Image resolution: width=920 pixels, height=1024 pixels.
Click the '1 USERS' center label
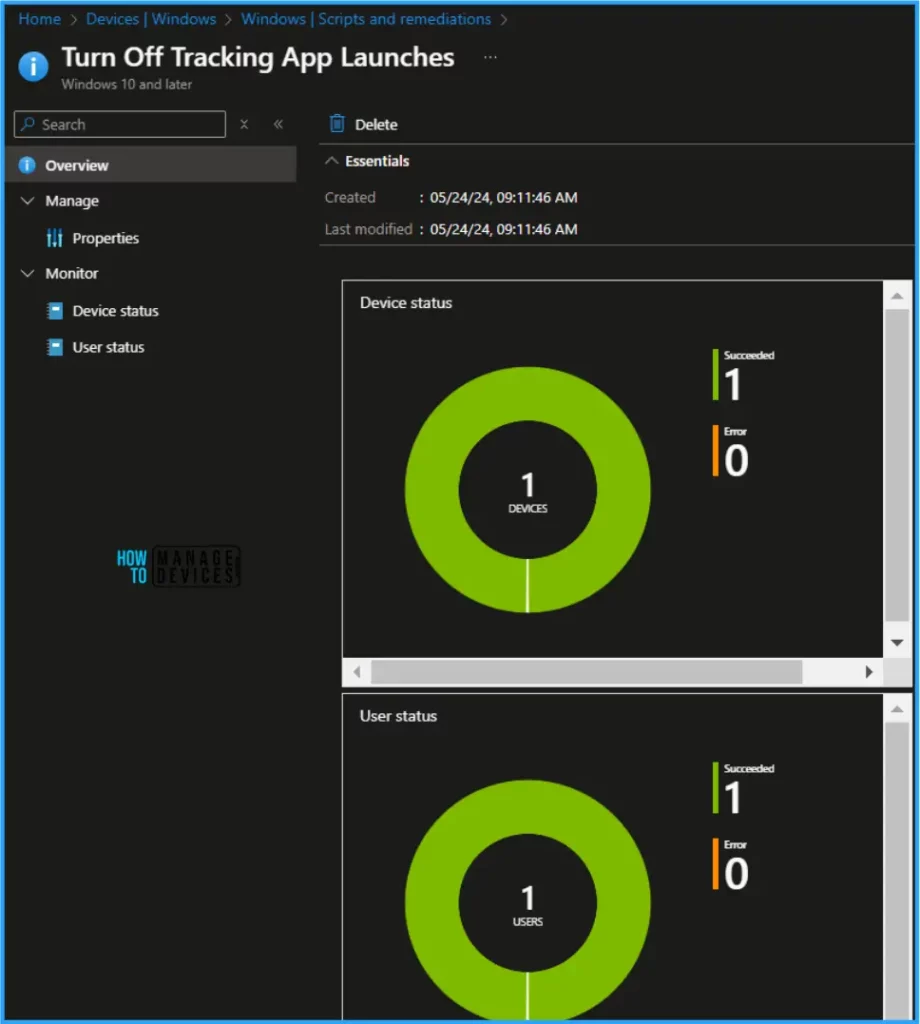click(x=528, y=905)
